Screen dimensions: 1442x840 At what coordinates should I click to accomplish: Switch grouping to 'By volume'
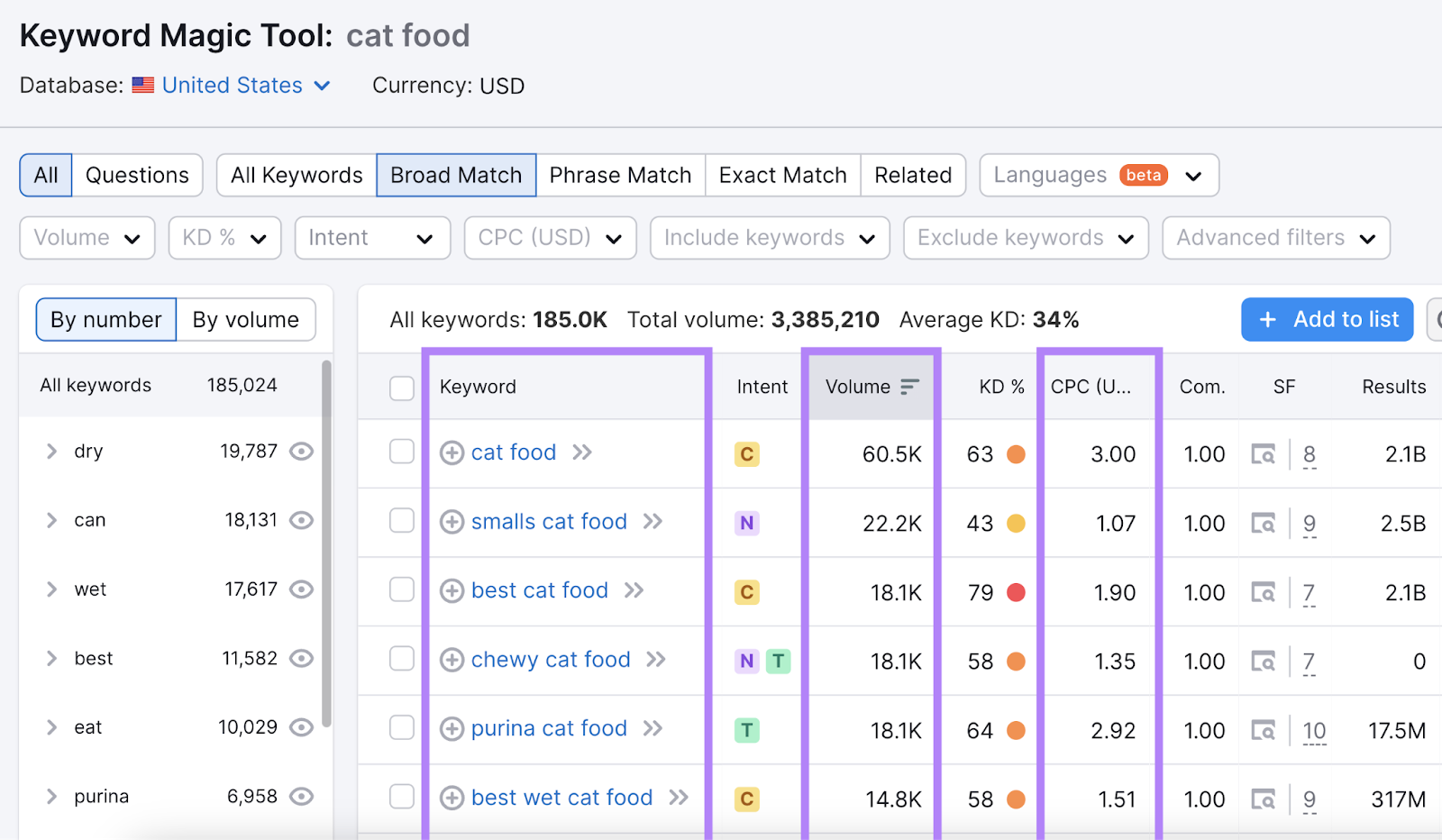245,319
